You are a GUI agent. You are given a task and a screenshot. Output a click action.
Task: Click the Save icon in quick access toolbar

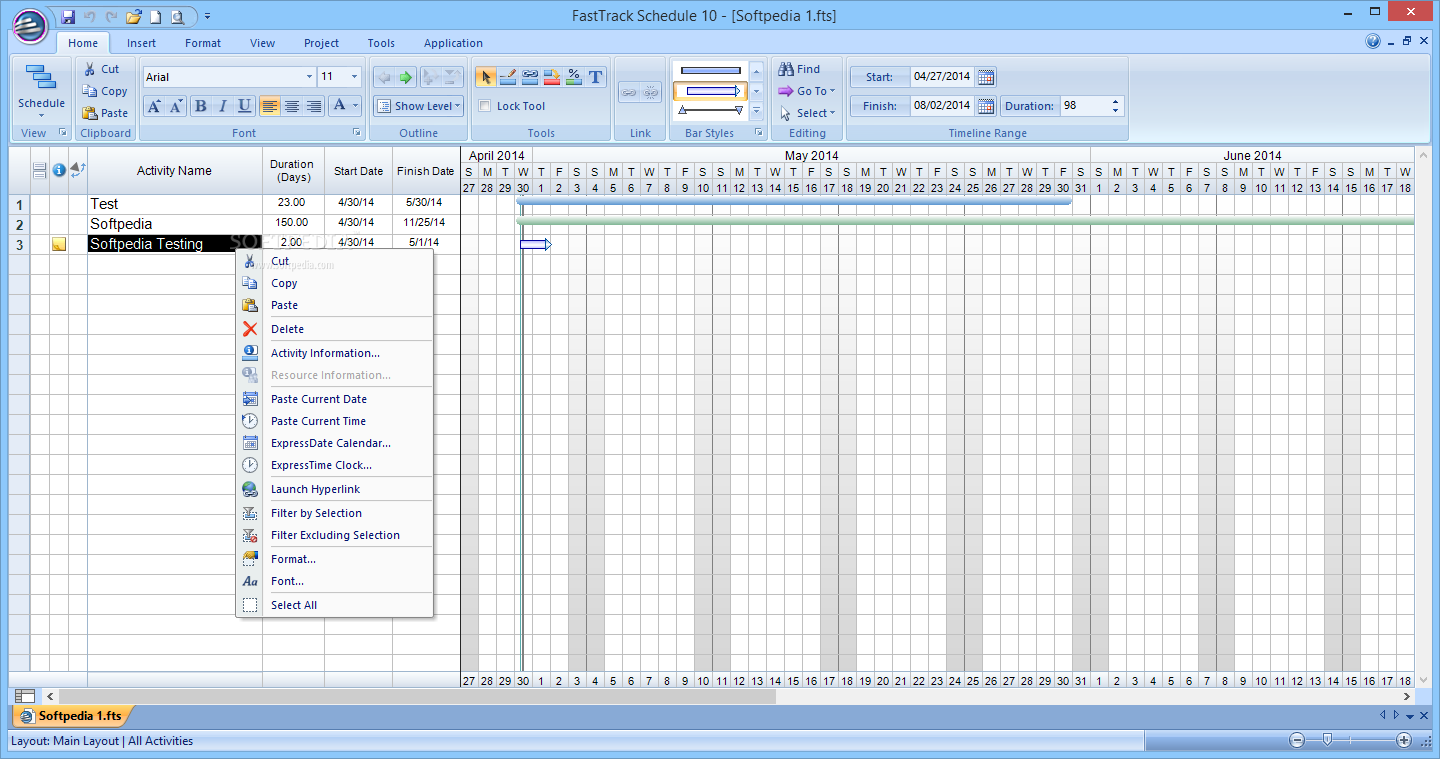[x=68, y=16]
